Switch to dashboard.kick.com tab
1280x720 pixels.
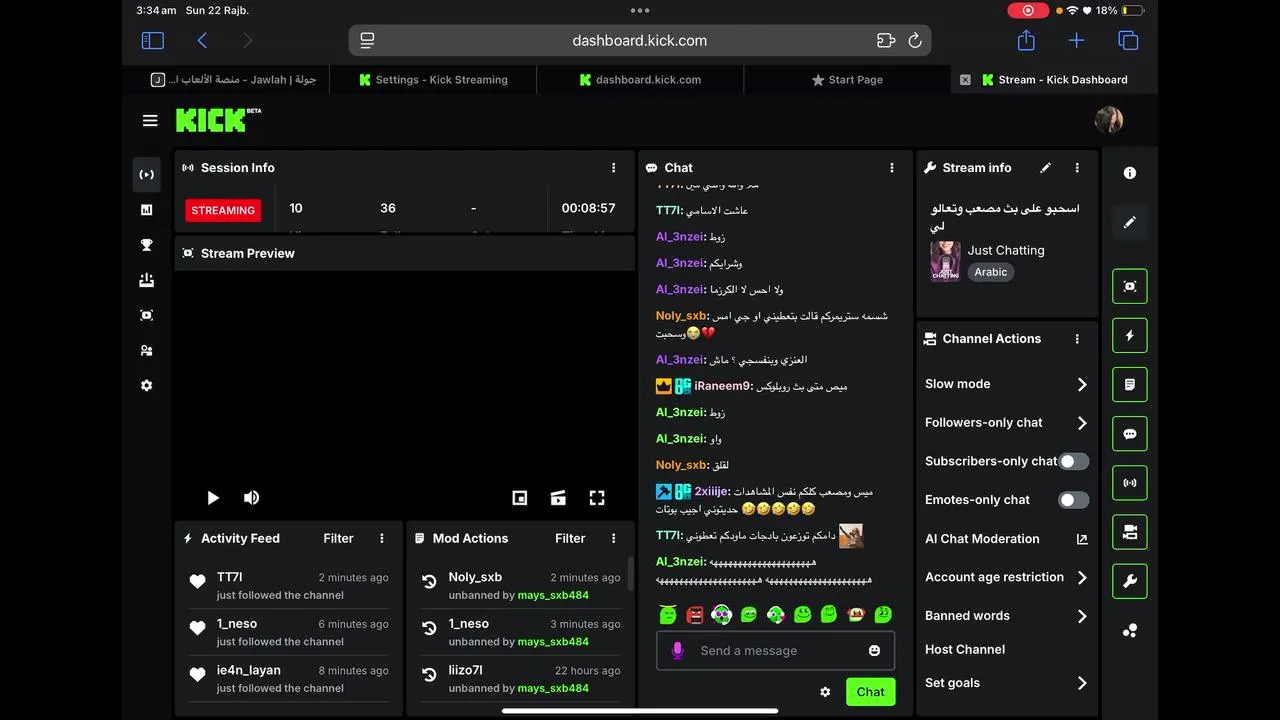click(x=640, y=80)
